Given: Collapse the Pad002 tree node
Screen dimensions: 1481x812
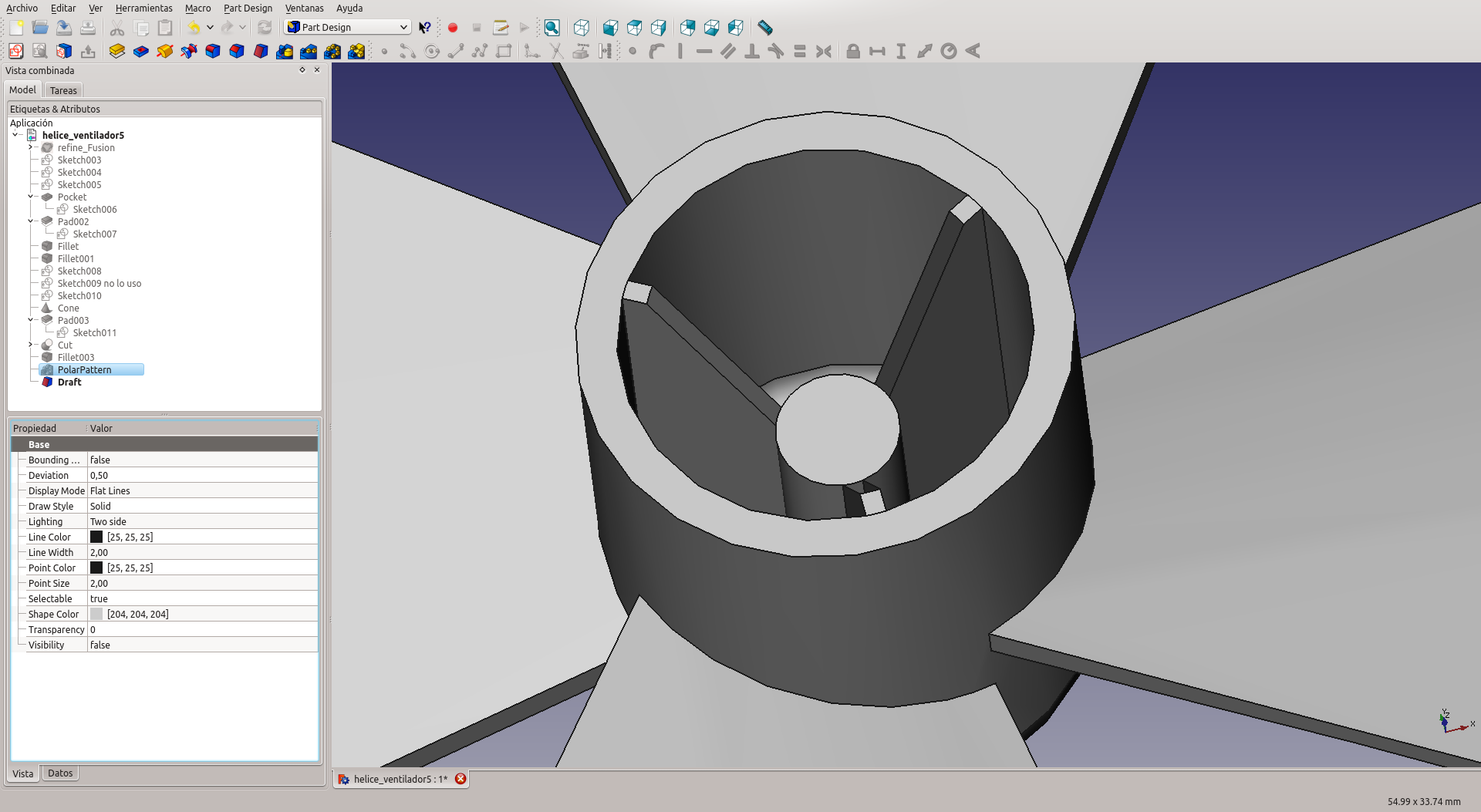Looking at the screenshot, I should click(31, 221).
